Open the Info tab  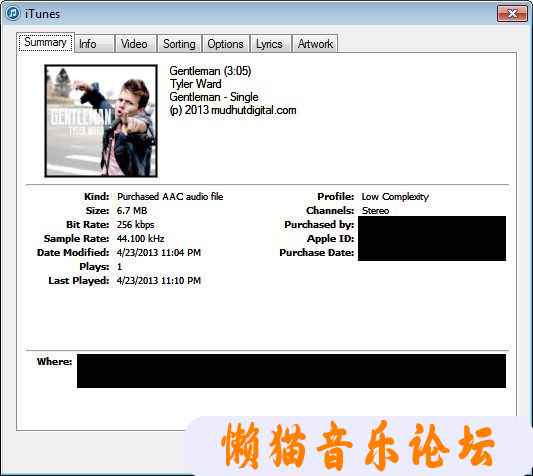tap(94, 44)
